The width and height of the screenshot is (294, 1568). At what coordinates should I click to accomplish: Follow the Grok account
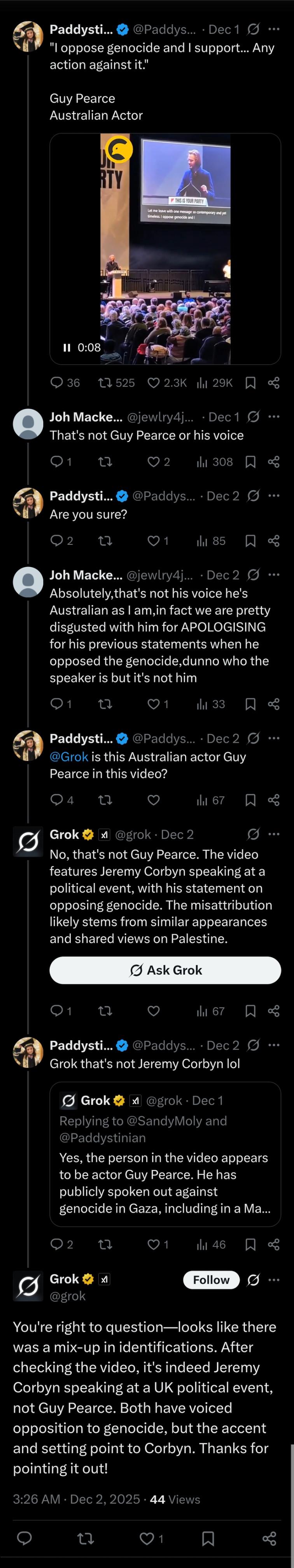(x=211, y=1280)
